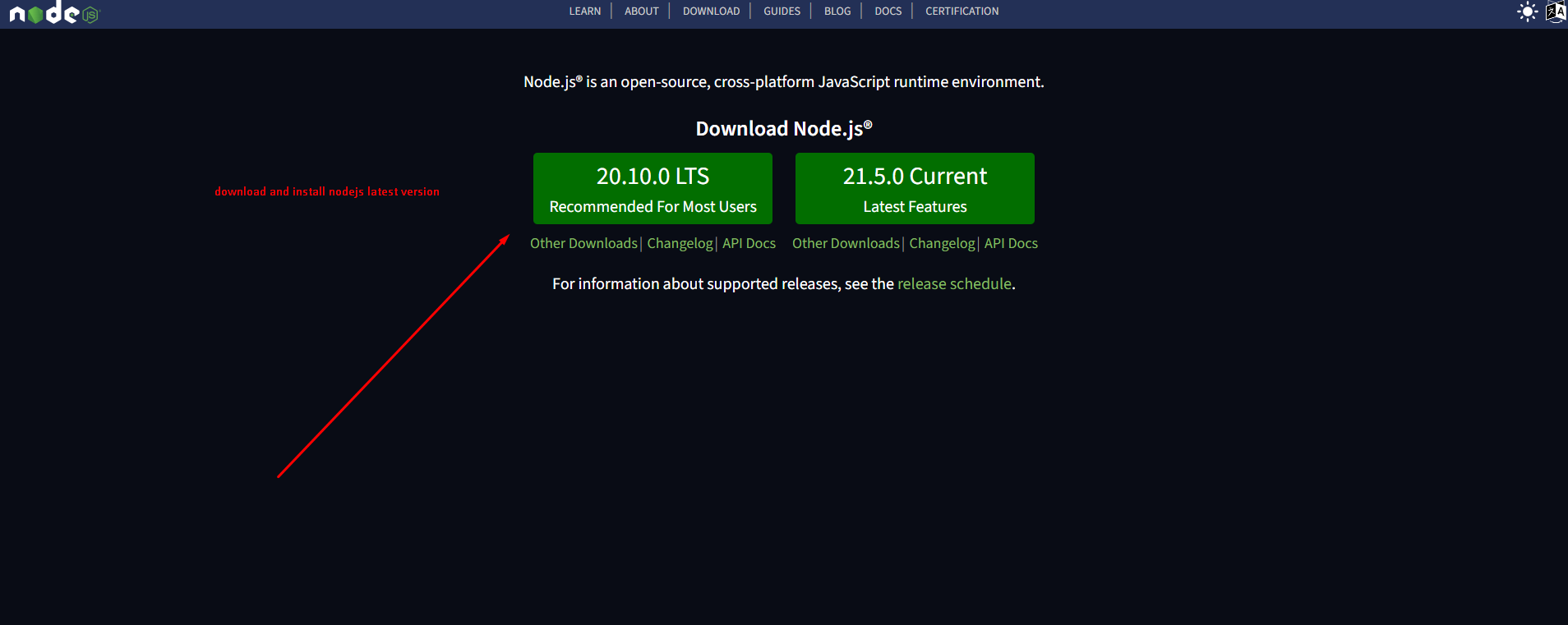This screenshot has width=1568, height=625.
Task: Open the language translation icon
Action: 1555,11
